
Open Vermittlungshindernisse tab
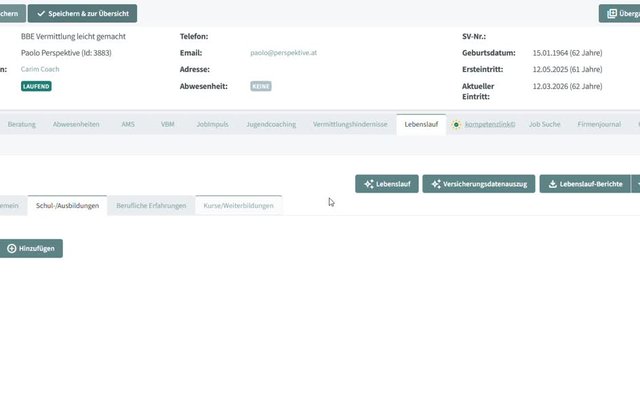click(350, 124)
